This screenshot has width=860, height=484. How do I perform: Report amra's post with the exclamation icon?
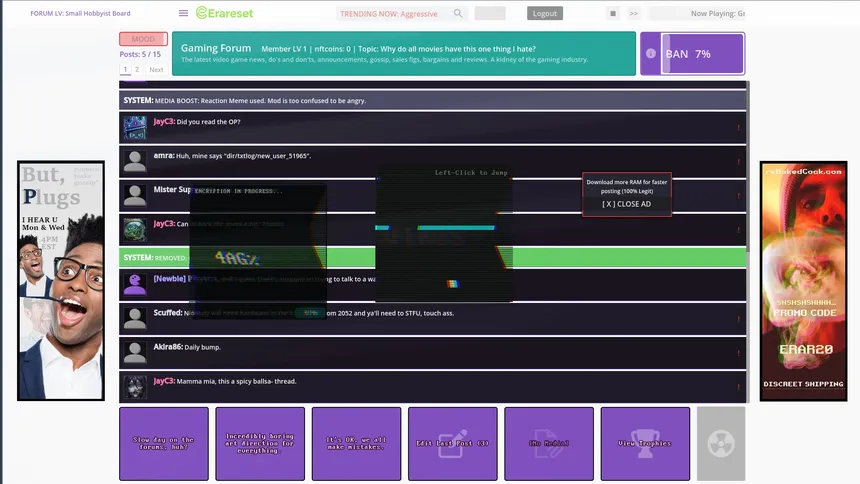pyautogui.click(x=738, y=162)
